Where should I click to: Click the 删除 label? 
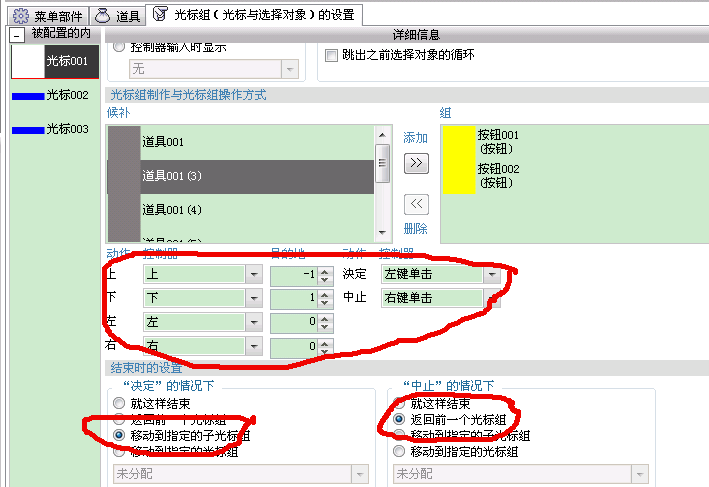pyautogui.click(x=415, y=229)
